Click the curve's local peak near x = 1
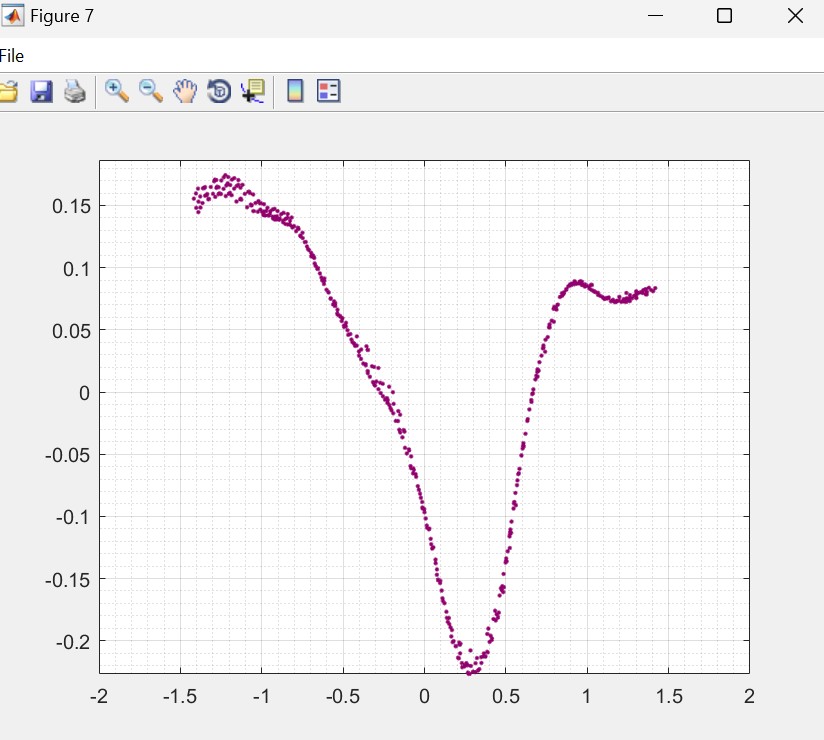 [x=578, y=282]
